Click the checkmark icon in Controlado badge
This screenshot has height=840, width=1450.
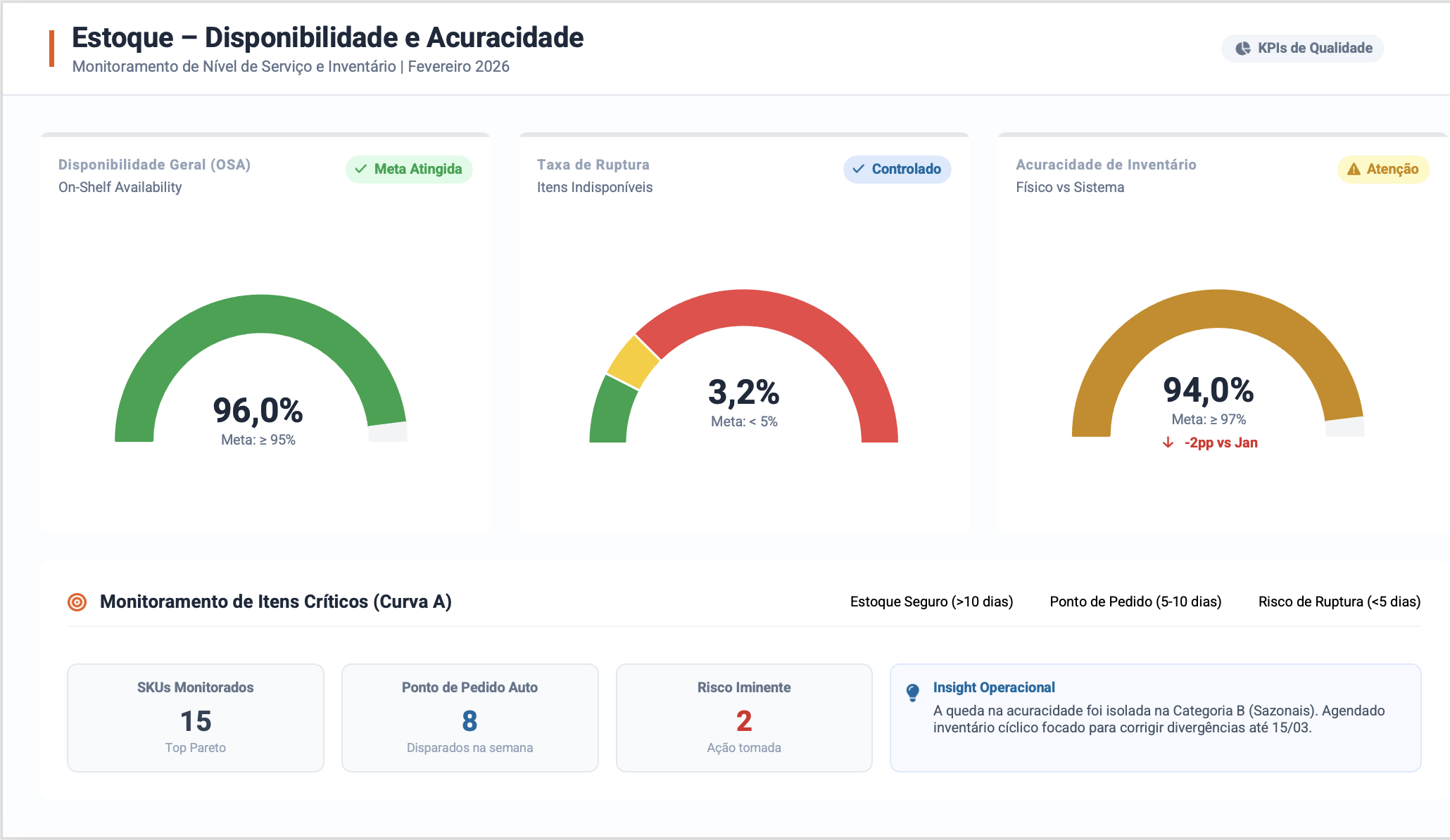[x=858, y=169]
